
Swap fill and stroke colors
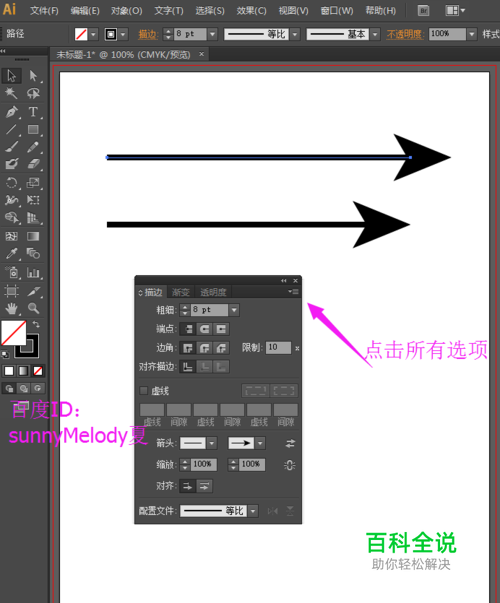(x=36, y=324)
